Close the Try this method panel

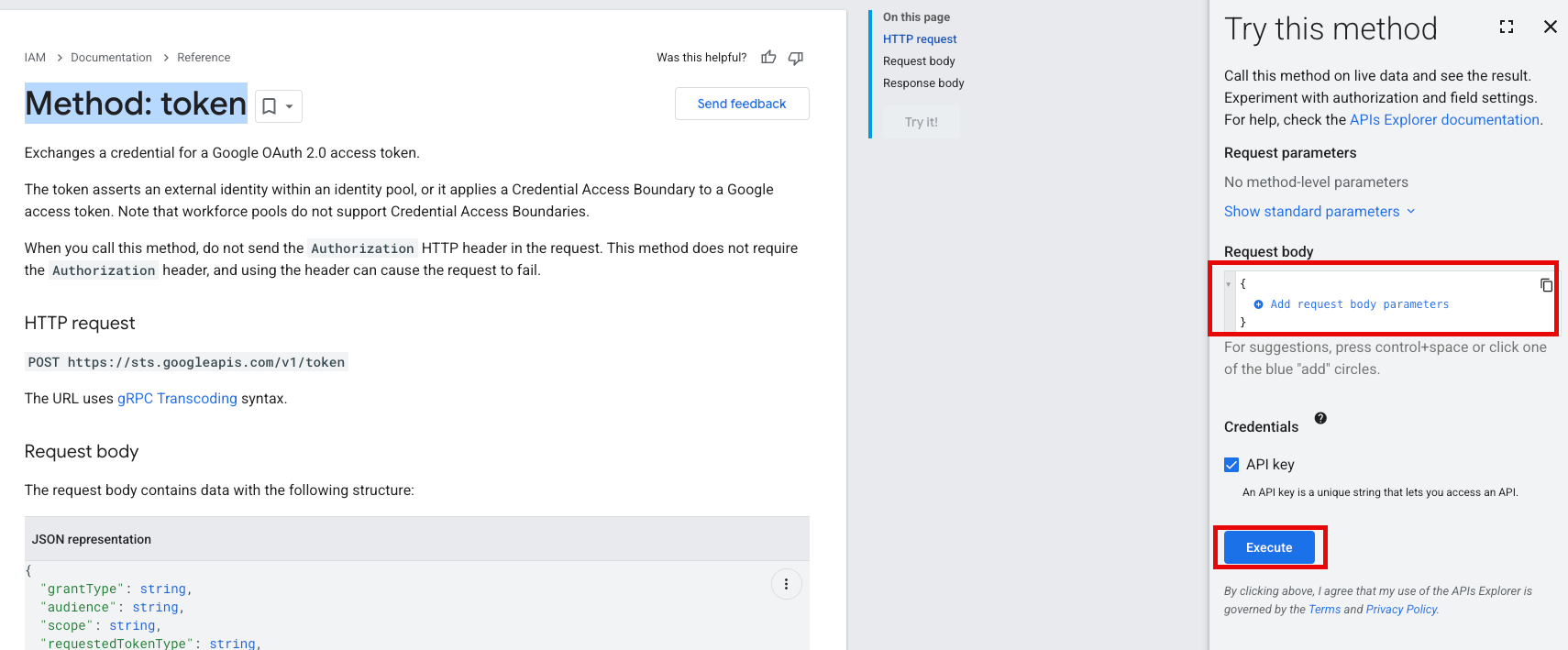(1550, 27)
